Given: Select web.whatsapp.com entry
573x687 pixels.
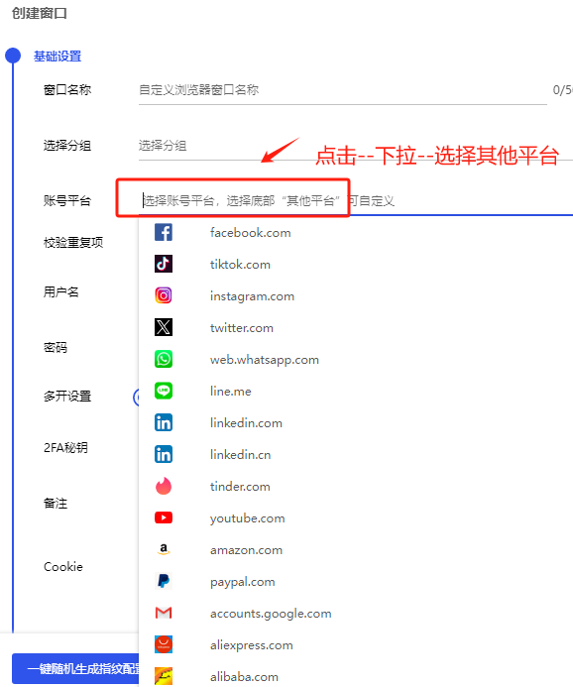Looking at the screenshot, I should [264, 360].
